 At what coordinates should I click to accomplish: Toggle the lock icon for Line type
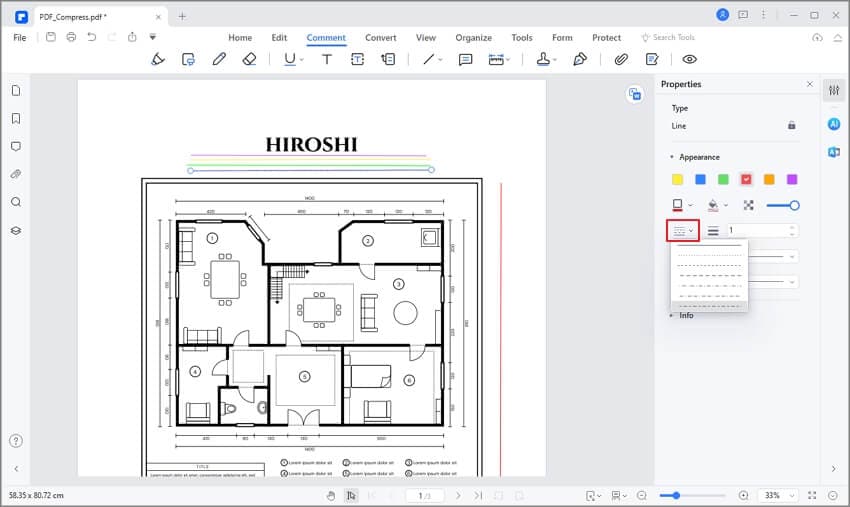791,125
